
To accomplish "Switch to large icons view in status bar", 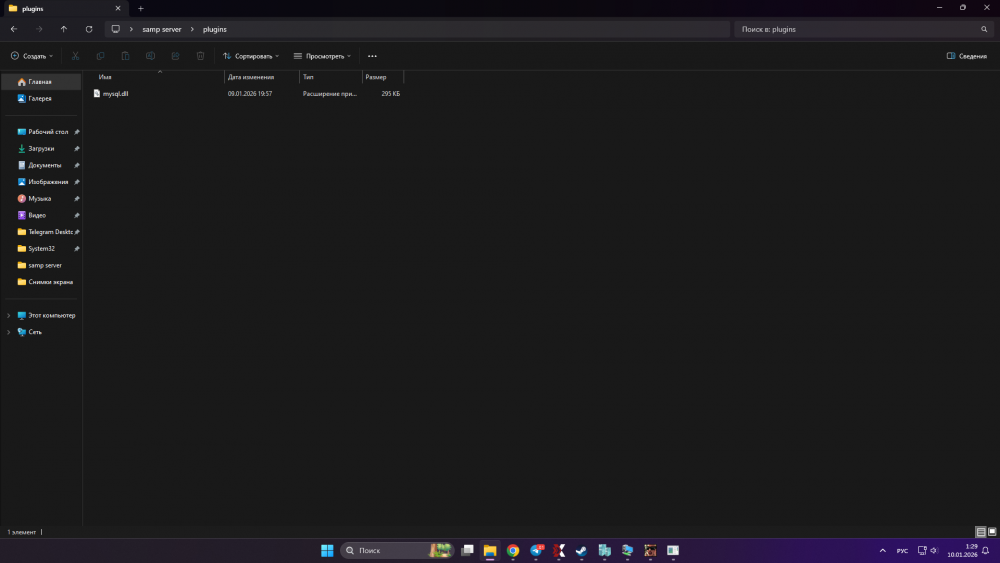I will click(x=991, y=531).
